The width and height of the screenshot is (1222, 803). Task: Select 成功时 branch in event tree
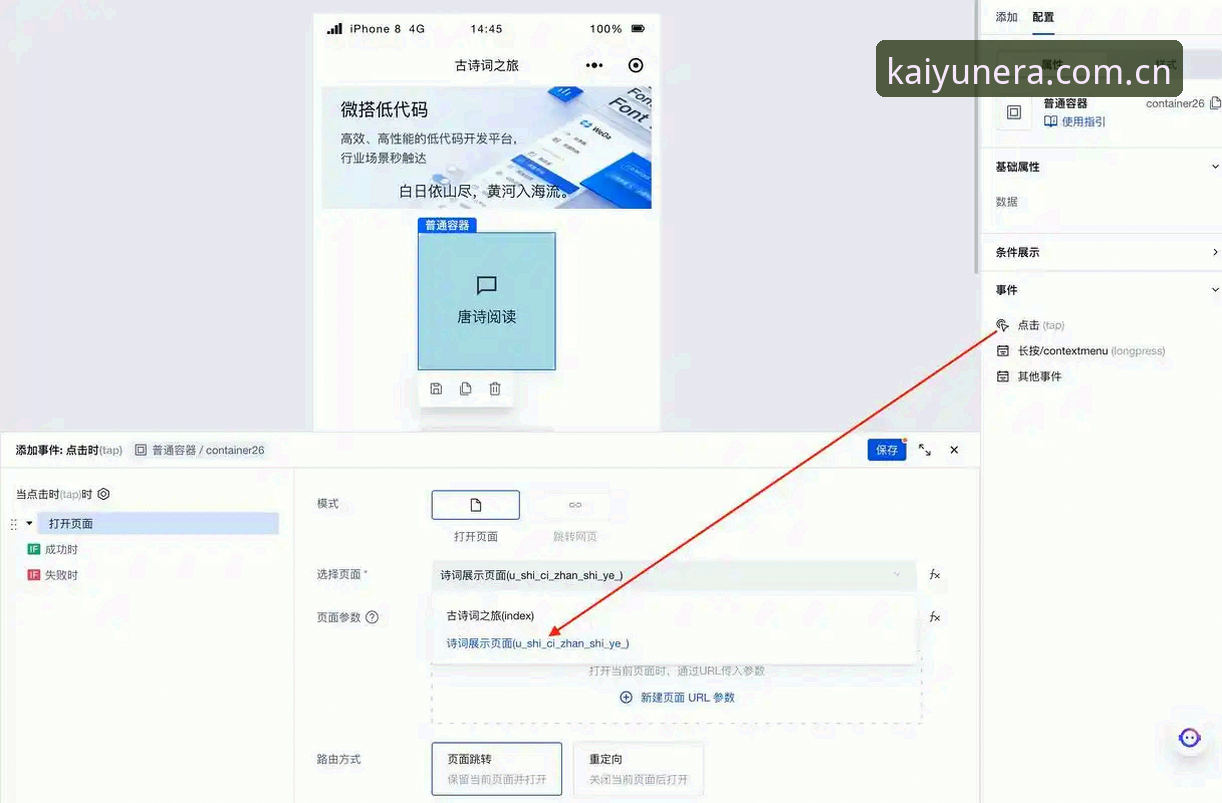tap(61, 549)
